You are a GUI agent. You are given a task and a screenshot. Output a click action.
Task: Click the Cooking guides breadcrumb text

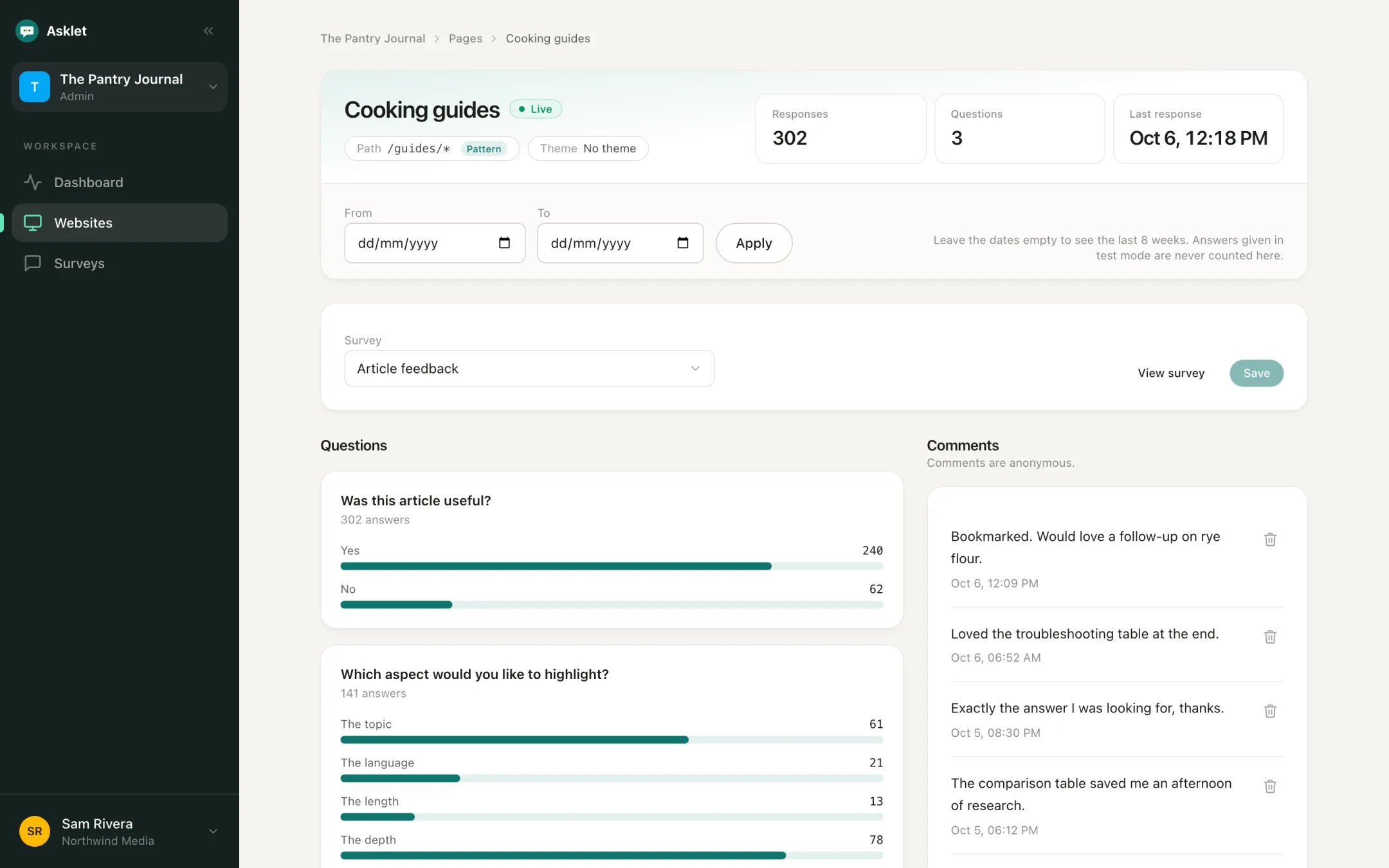click(x=548, y=39)
